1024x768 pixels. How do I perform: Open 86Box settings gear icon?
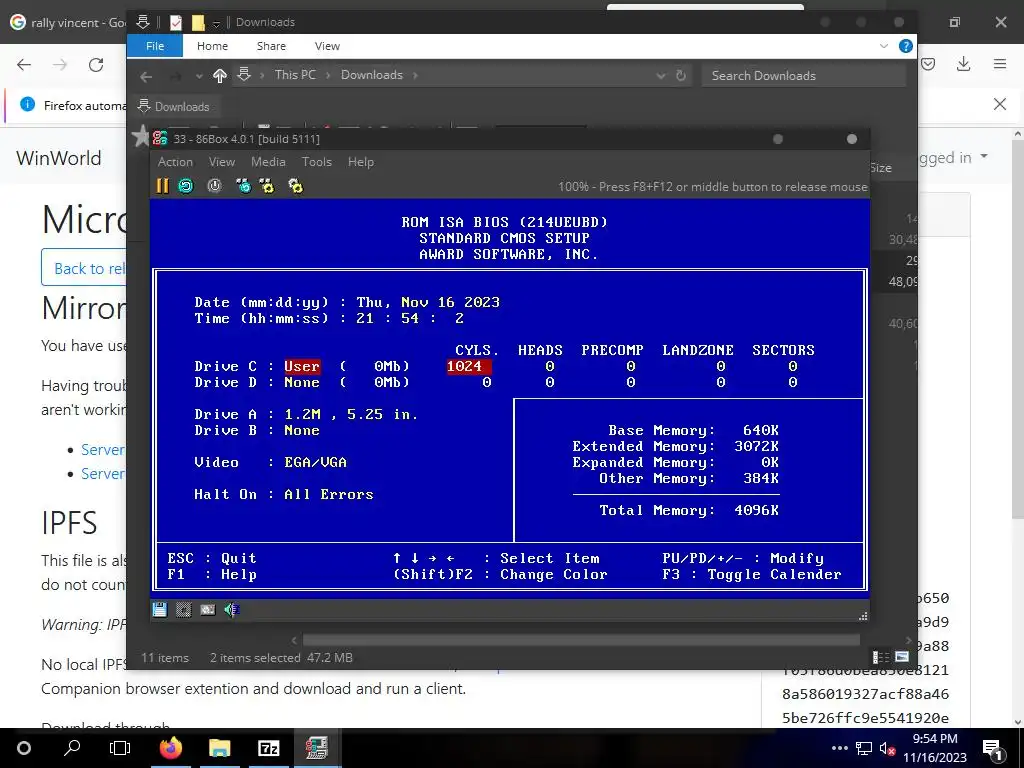(x=296, y=187)
